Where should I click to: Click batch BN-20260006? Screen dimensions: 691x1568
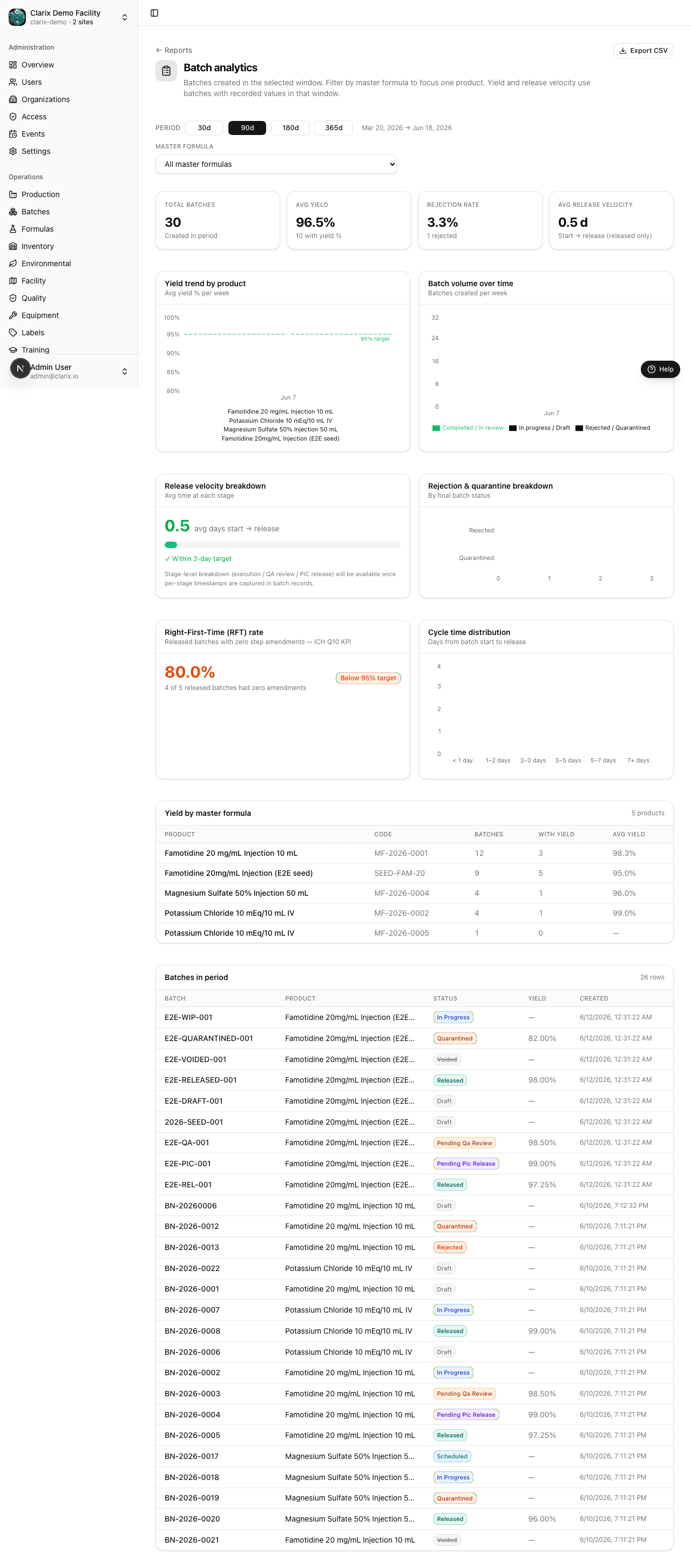[191, 1206]
